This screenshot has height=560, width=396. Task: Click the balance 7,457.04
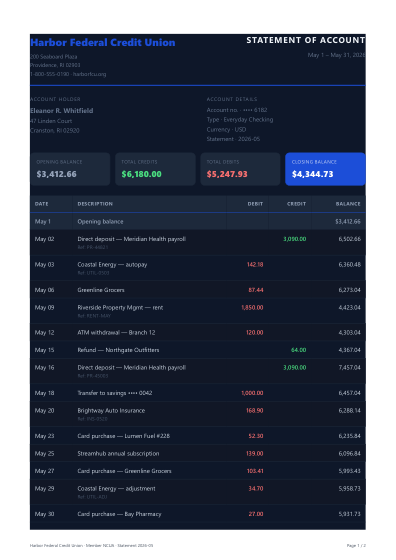pyautogui.click(x=350, y=368)
